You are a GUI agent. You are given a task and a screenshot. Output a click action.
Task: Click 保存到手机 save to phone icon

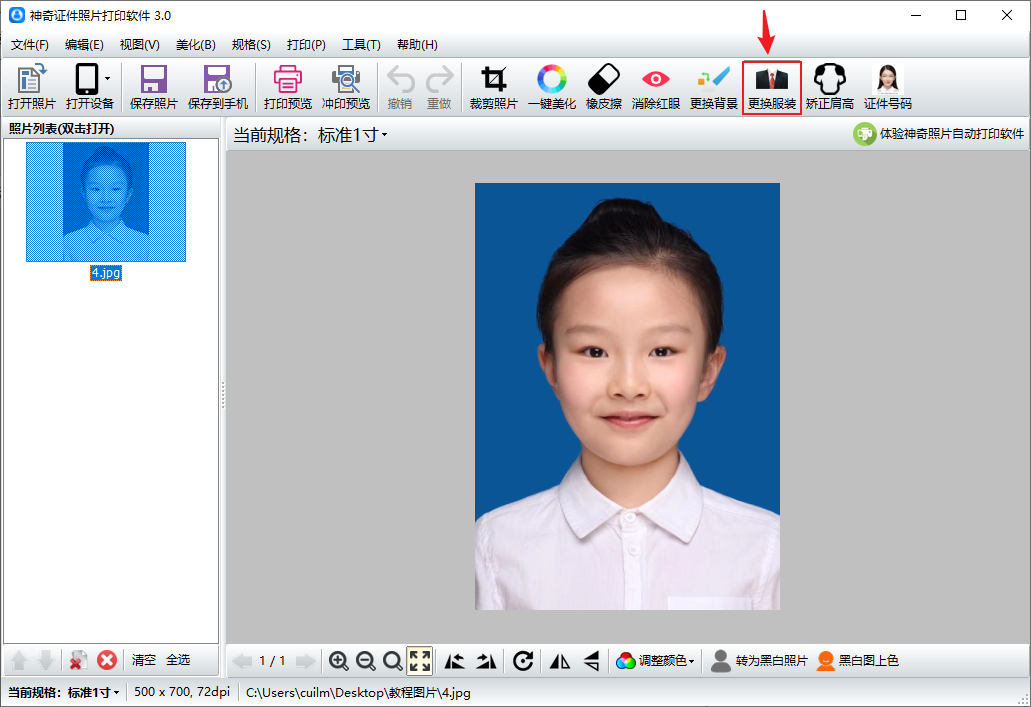coord(217,88)
